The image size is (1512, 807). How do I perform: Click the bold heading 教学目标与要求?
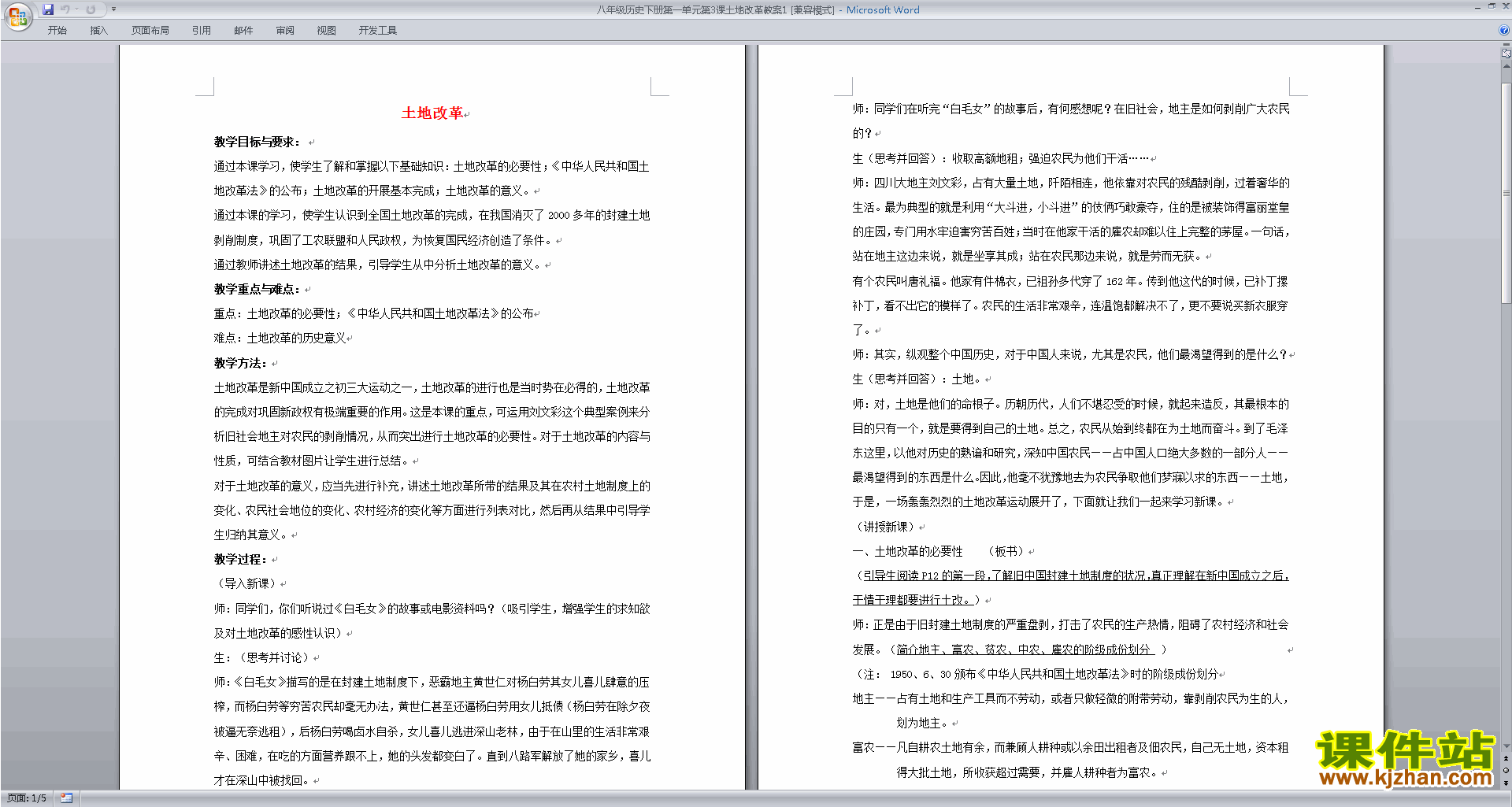point(257,142)
